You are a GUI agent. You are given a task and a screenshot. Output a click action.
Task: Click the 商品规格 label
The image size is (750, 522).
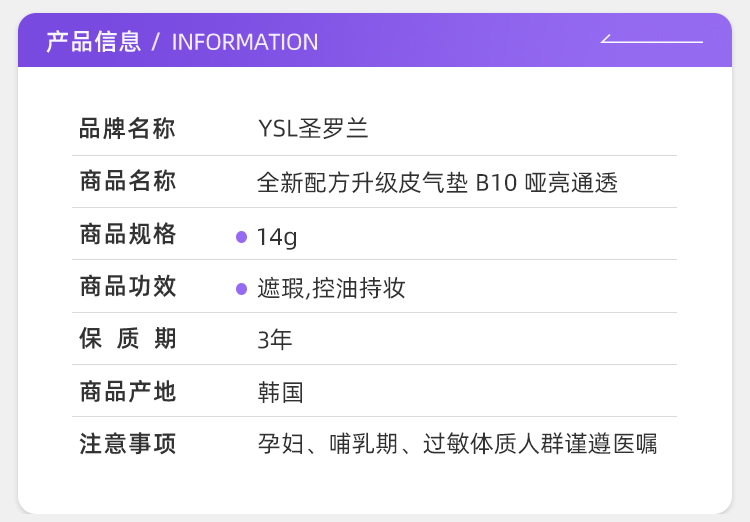click(128, 234)
